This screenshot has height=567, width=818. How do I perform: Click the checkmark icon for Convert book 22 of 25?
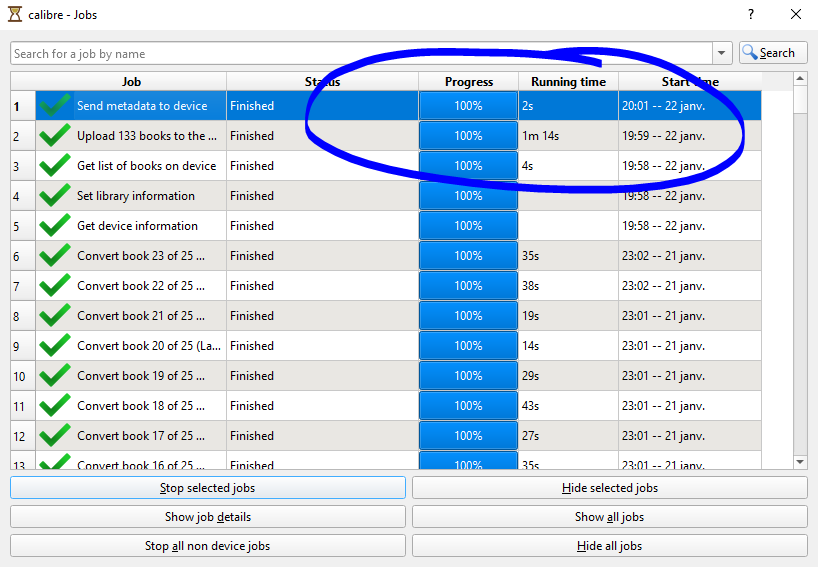coord(55,285)
